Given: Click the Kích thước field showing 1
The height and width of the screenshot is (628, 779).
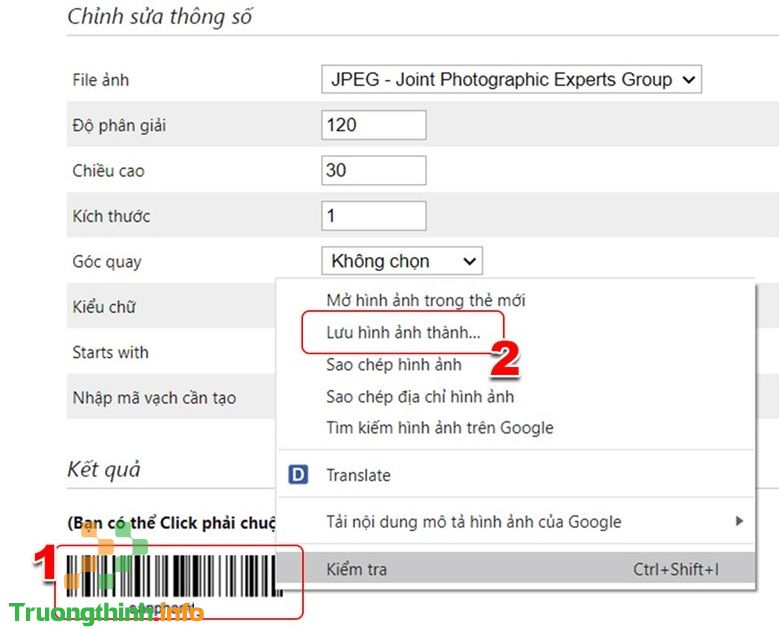Looking at the screenshot, I should coord(374,216).
